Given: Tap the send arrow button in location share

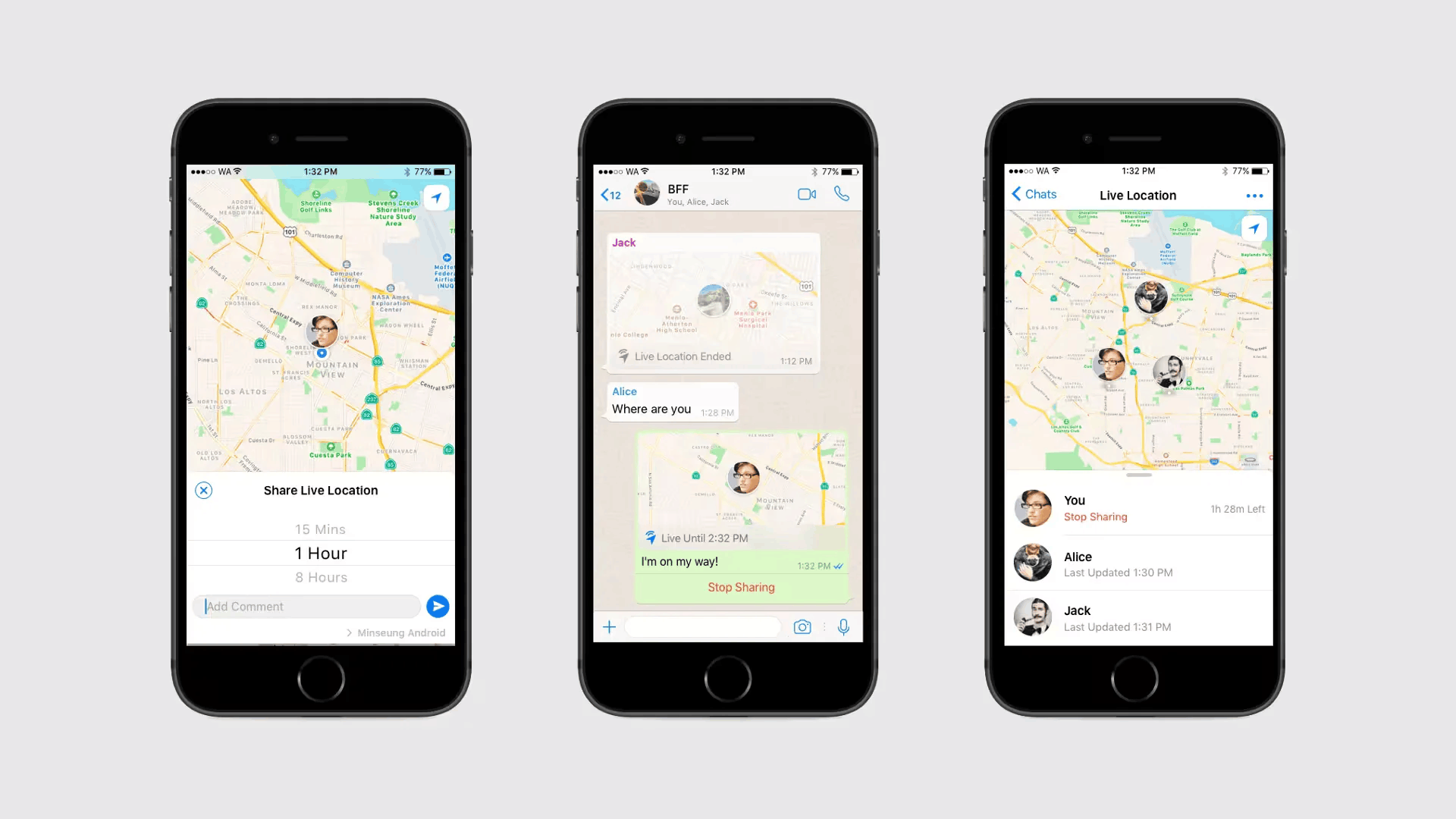Looking at the screenshot, I should [x=437, y=605].
